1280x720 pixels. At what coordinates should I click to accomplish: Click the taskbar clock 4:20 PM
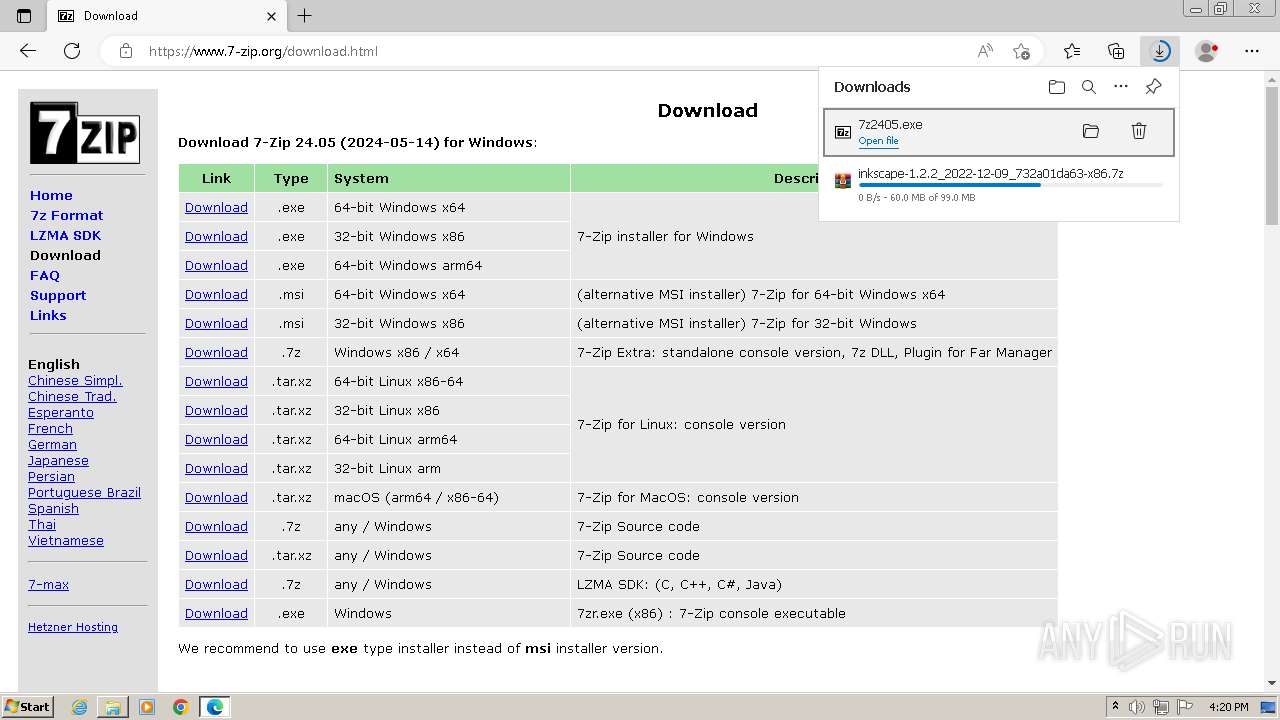1228,707
